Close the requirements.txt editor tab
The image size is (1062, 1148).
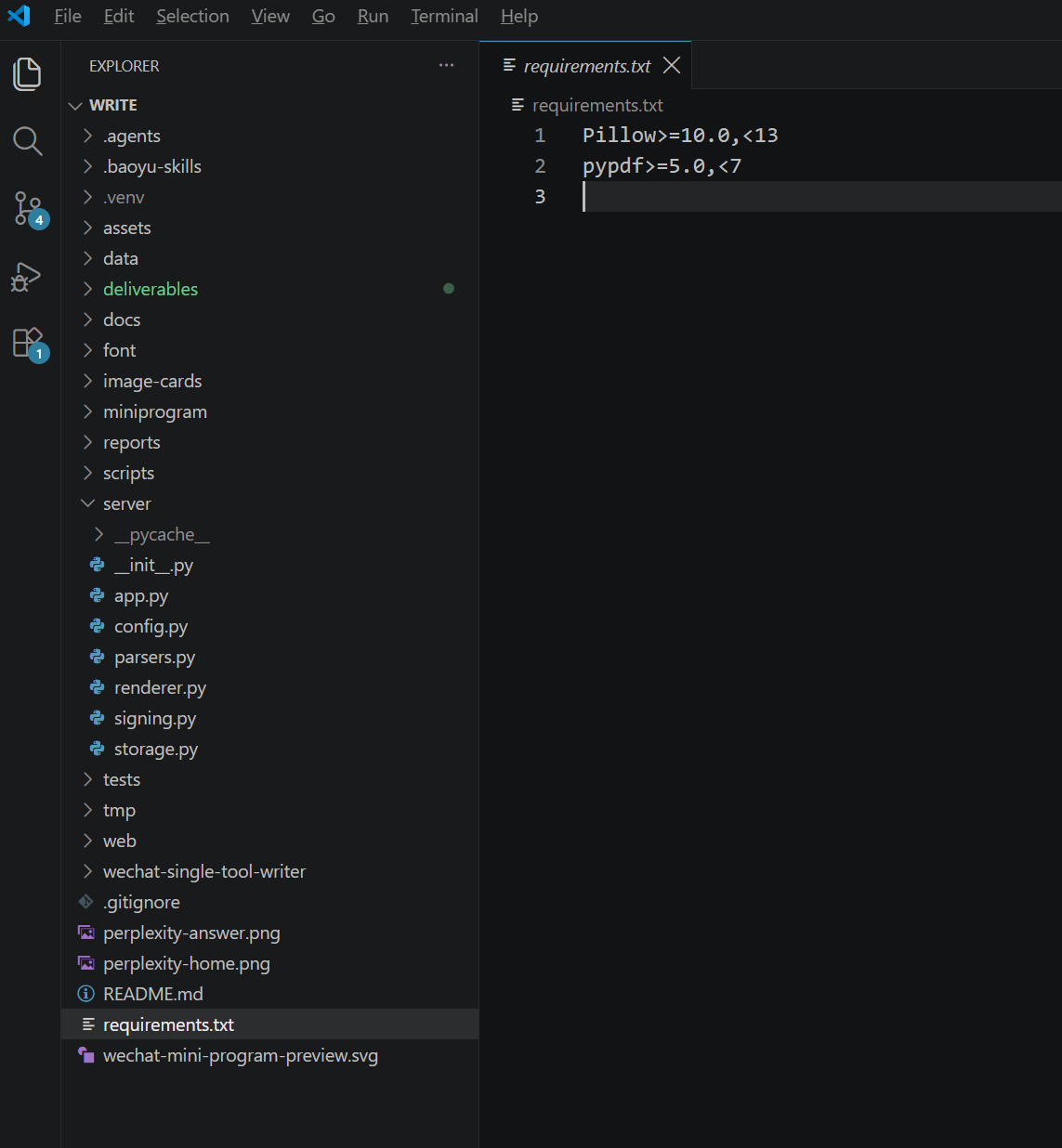click(x=672, y=65)
